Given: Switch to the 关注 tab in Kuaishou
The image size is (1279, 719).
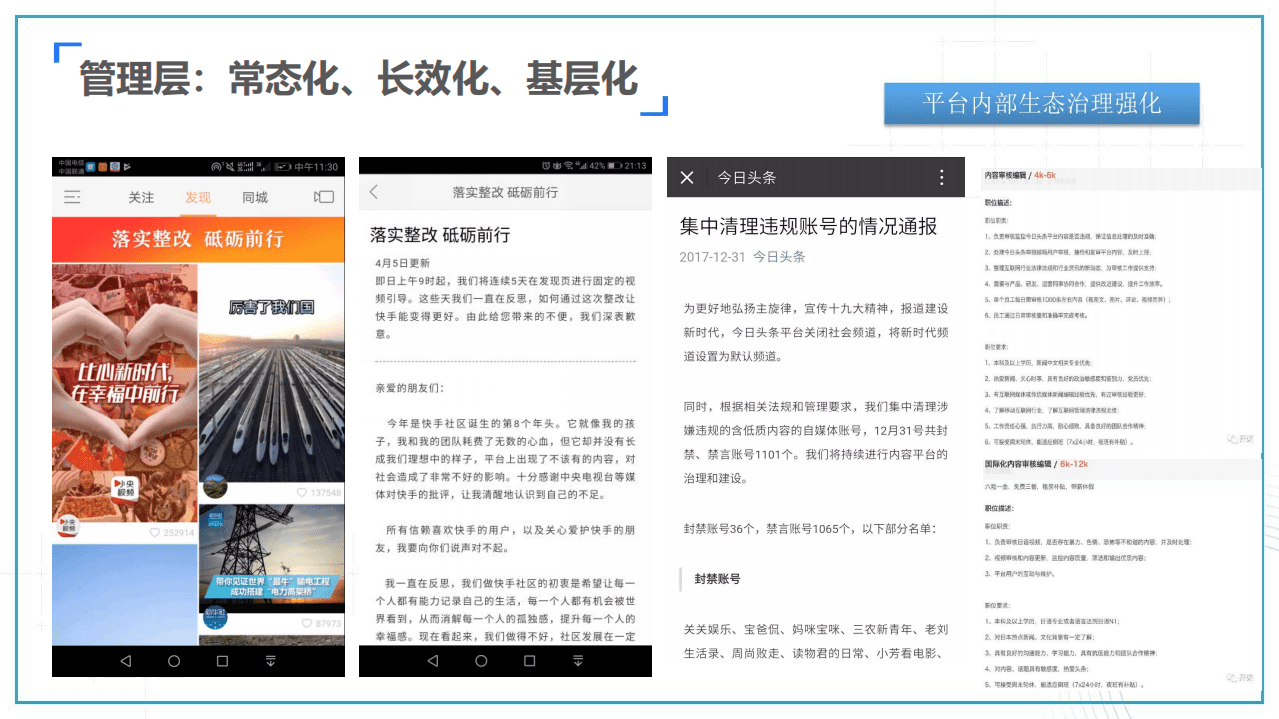Looking at the screenshot, I should (142, 197).
